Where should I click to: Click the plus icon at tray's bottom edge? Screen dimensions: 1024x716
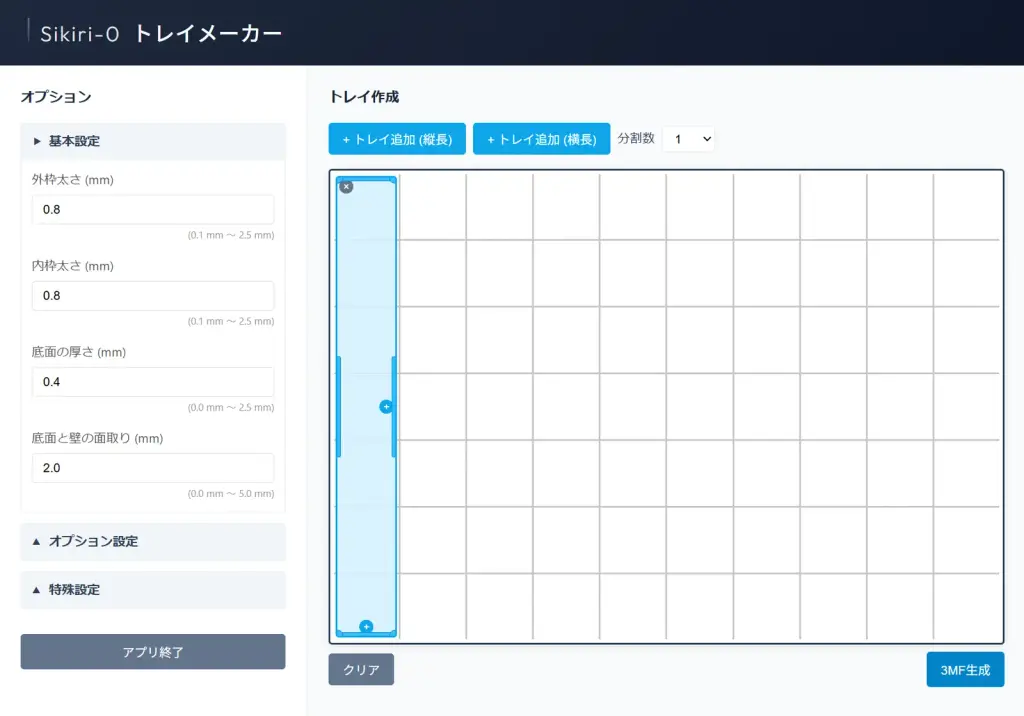[366, 627]
